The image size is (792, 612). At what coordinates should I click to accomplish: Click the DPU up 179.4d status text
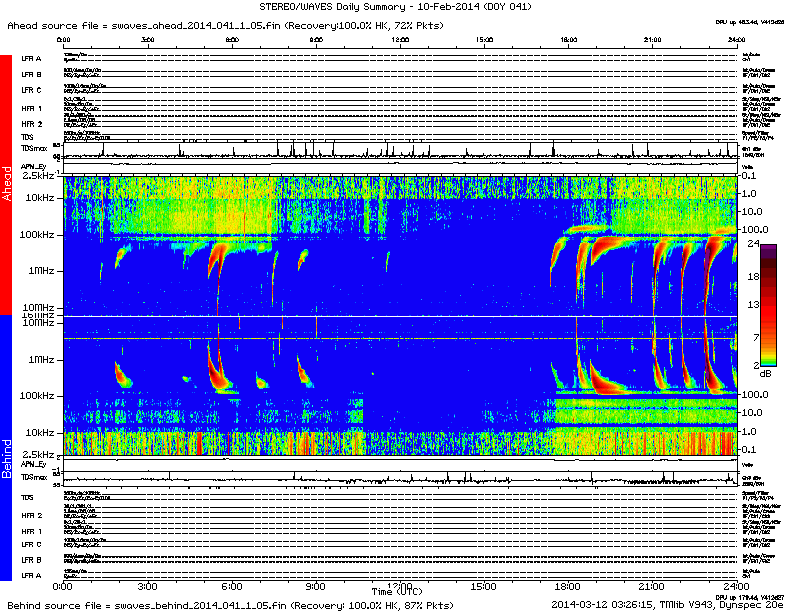(750, 597)
